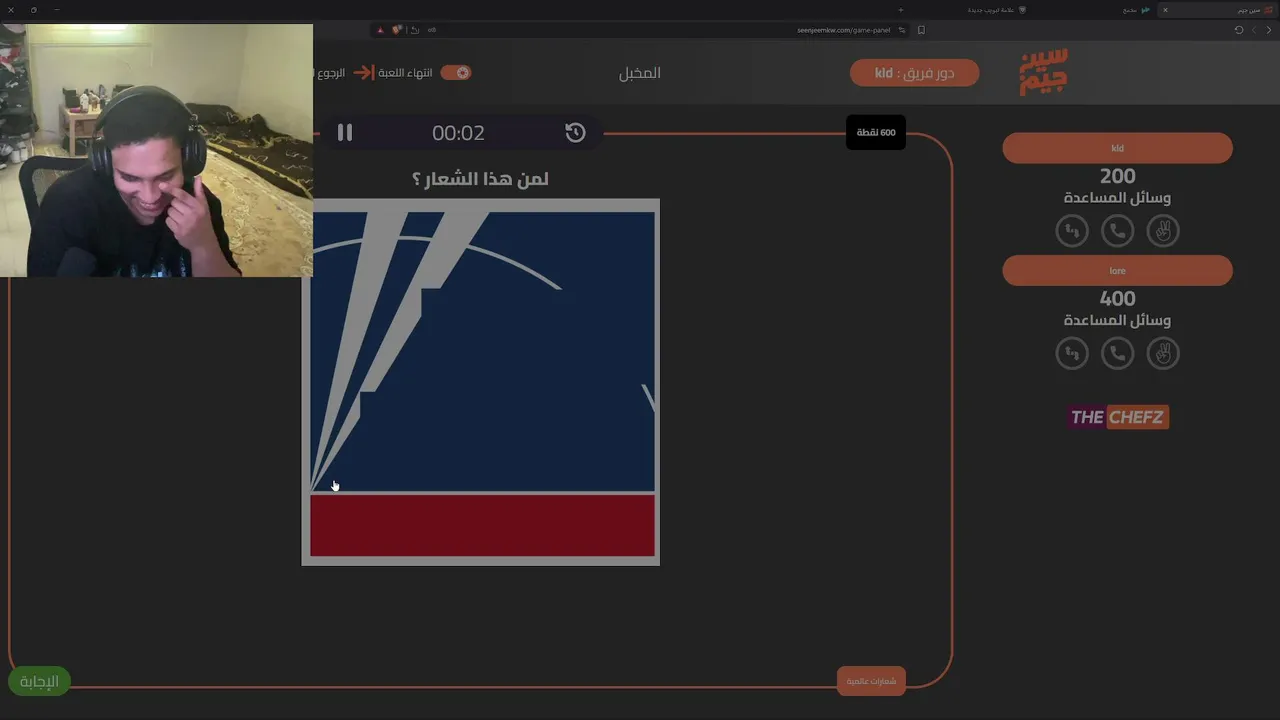The image size is (1280, 720).
Task: Click the question text لمن هذا الشعار ؟
Action: click(x=480, y=179)
